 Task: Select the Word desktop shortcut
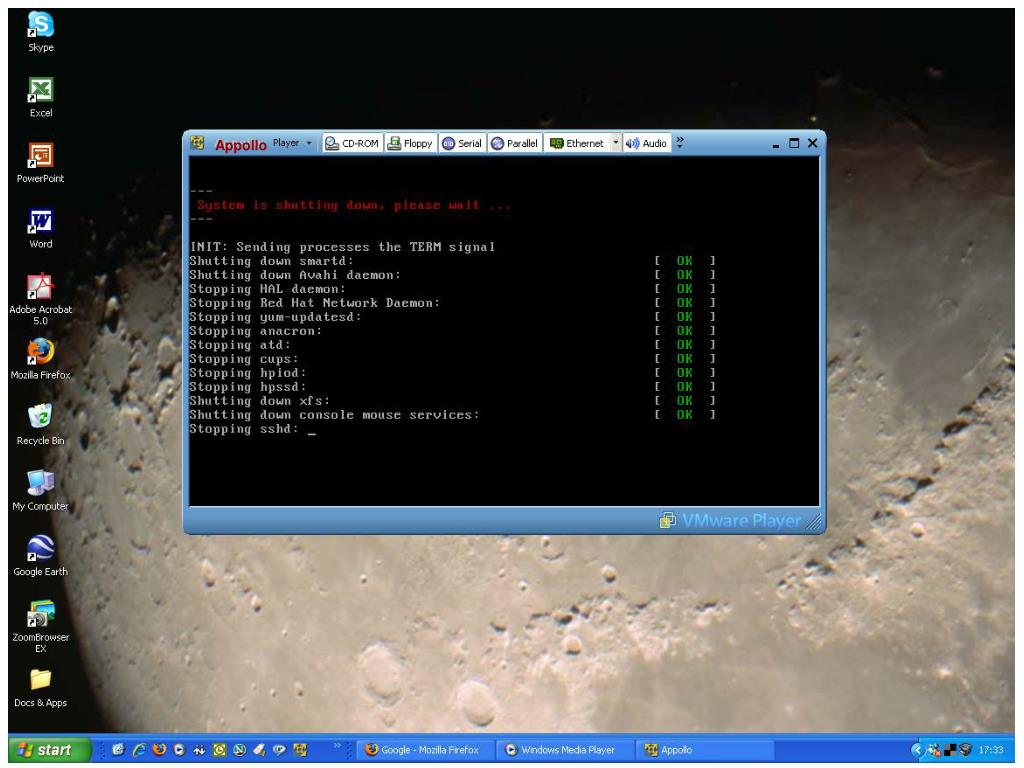(x=40, y=229)
